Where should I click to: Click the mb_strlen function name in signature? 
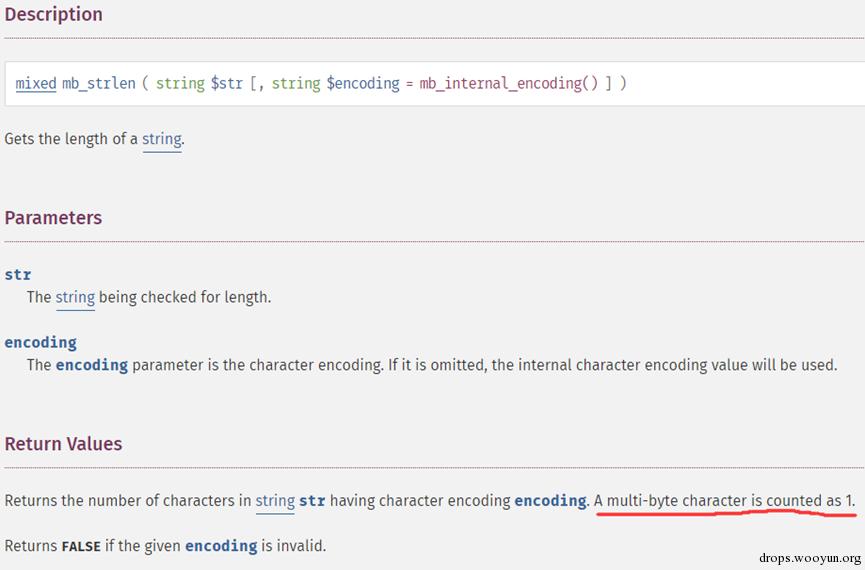coord(98,83)
